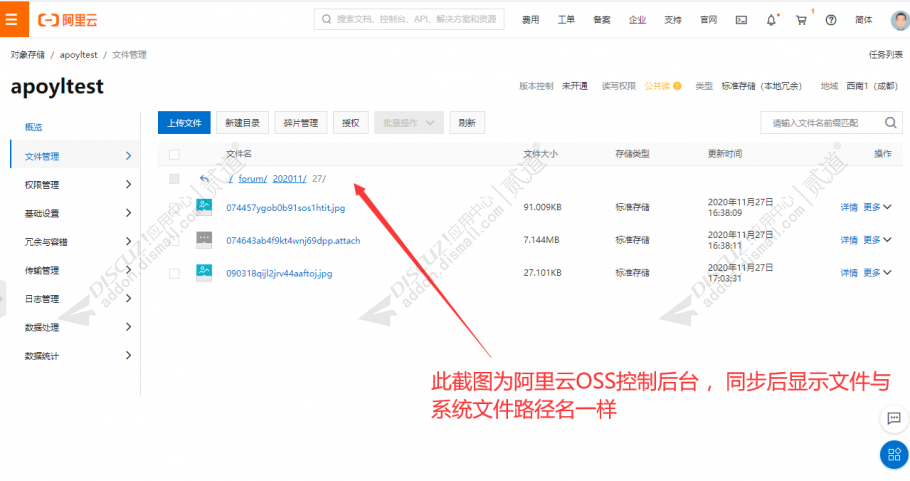Open the 任务列表 link

click(x=886, y=55)
